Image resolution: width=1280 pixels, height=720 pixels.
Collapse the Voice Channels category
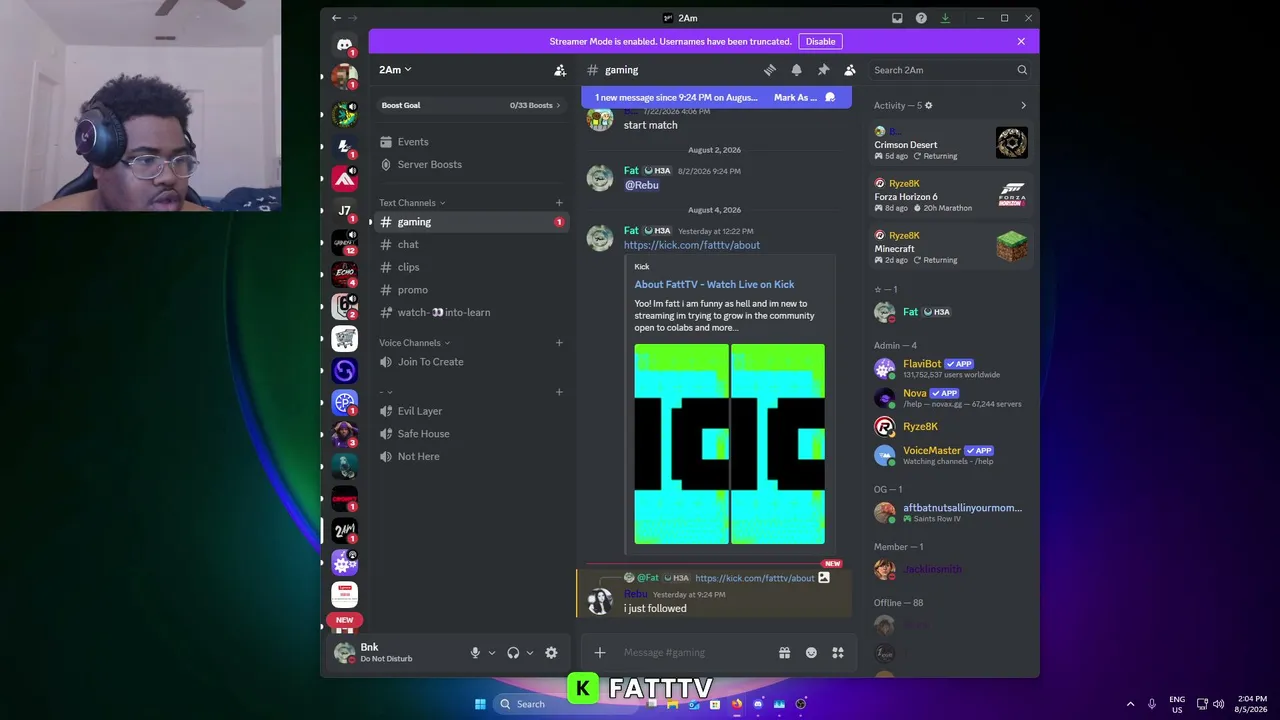414,343
